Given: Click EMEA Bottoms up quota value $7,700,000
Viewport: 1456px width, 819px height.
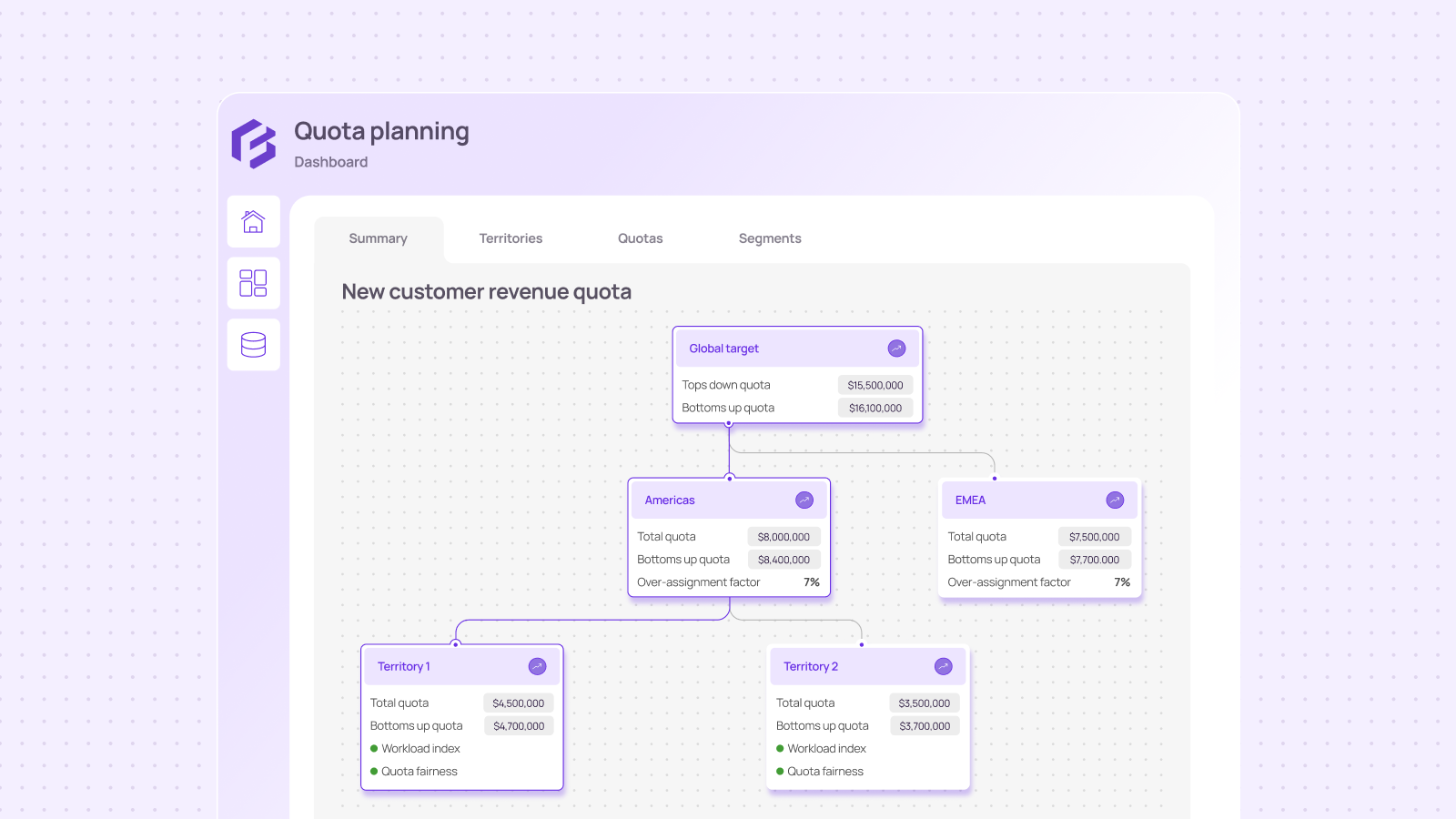Looking at the screenshot, I should click(1095, 560).
